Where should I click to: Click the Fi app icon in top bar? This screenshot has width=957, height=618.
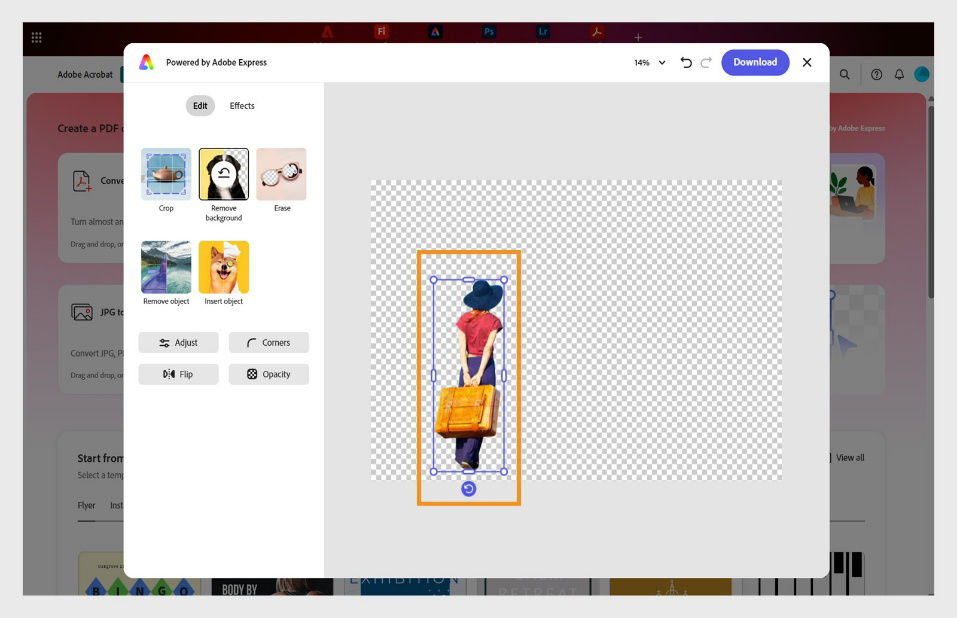381,32
